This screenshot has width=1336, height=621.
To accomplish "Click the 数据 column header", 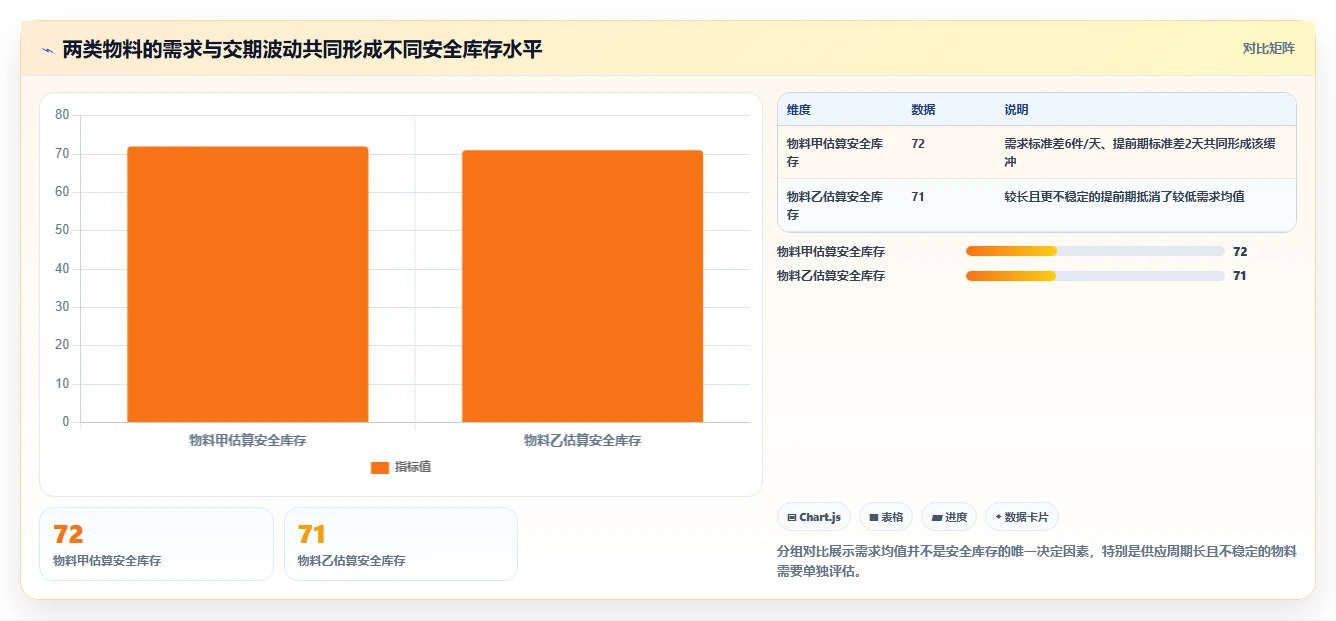I will pos(923,110).
